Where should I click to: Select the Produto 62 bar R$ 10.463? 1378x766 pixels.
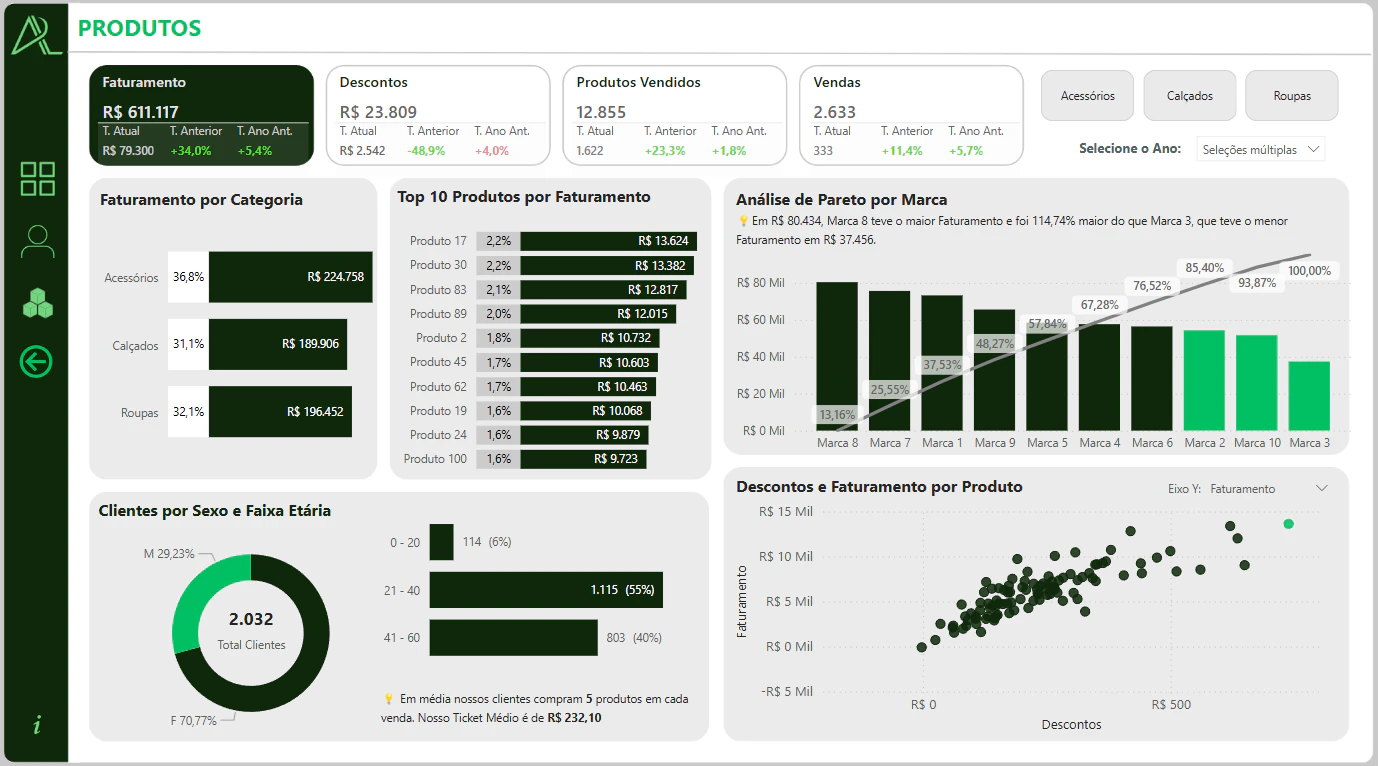pos(588,386)
